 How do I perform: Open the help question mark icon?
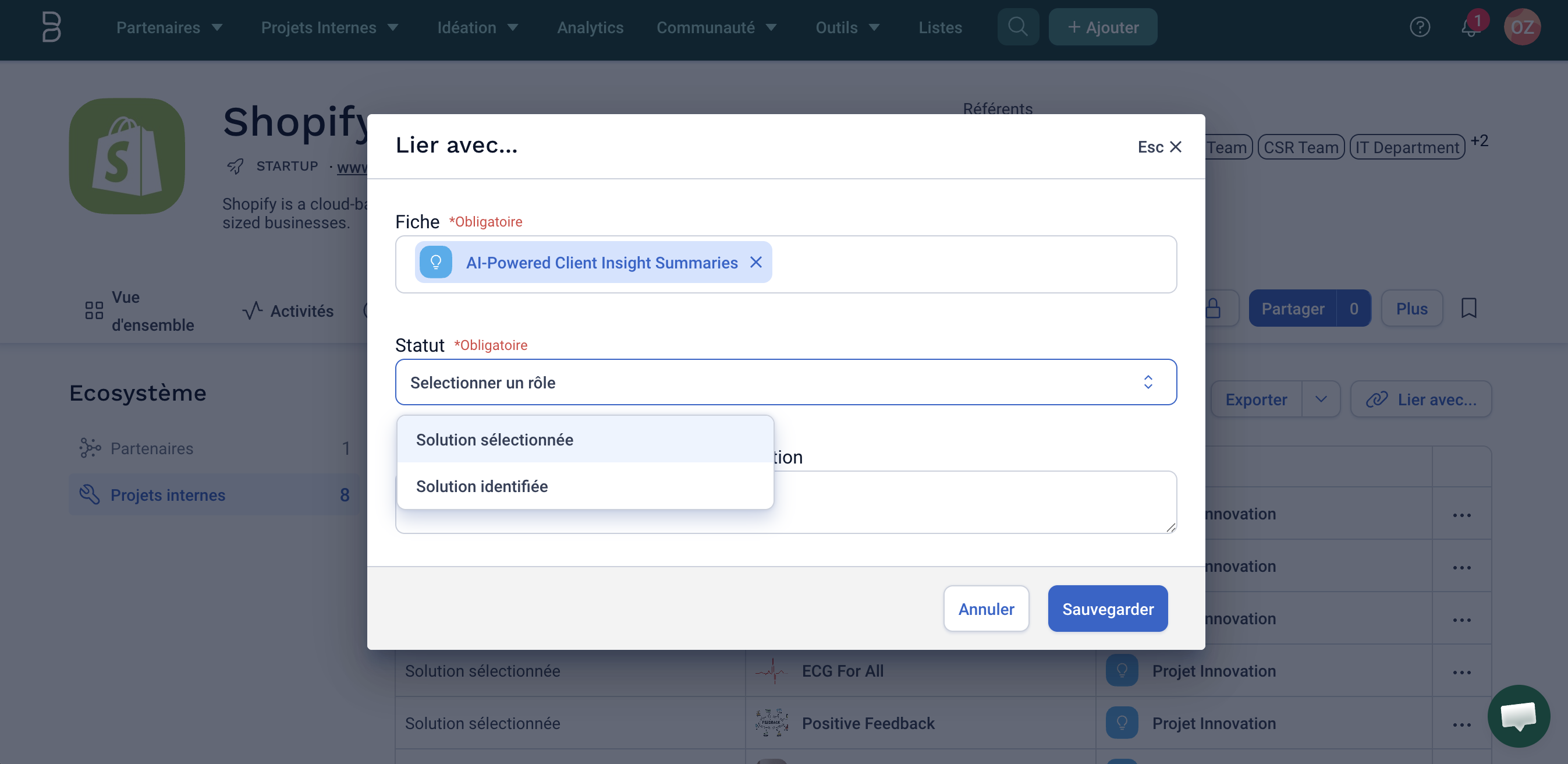[x=1420, y=27]
